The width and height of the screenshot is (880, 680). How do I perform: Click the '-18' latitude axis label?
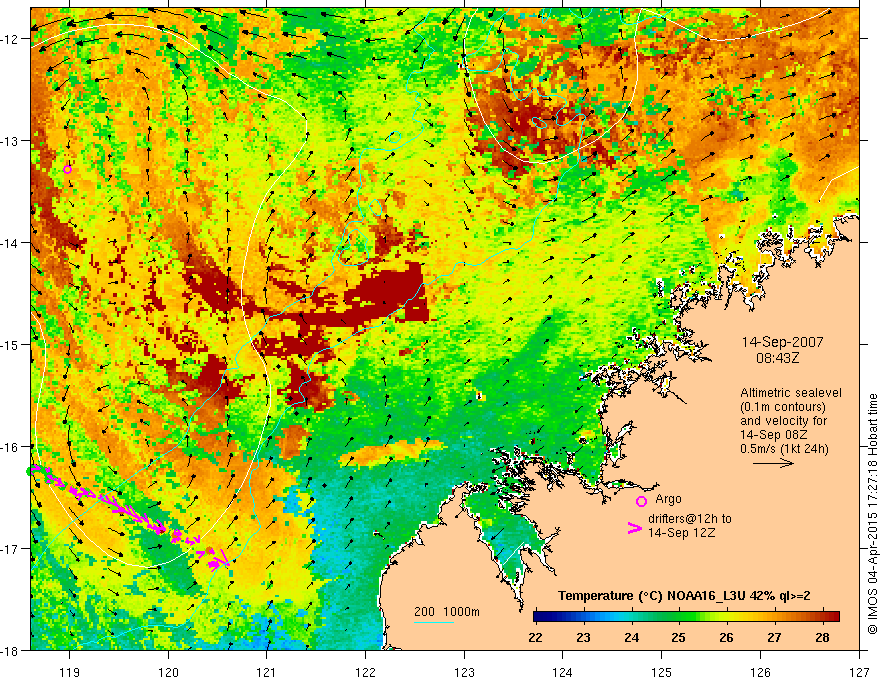coord(10,650)
